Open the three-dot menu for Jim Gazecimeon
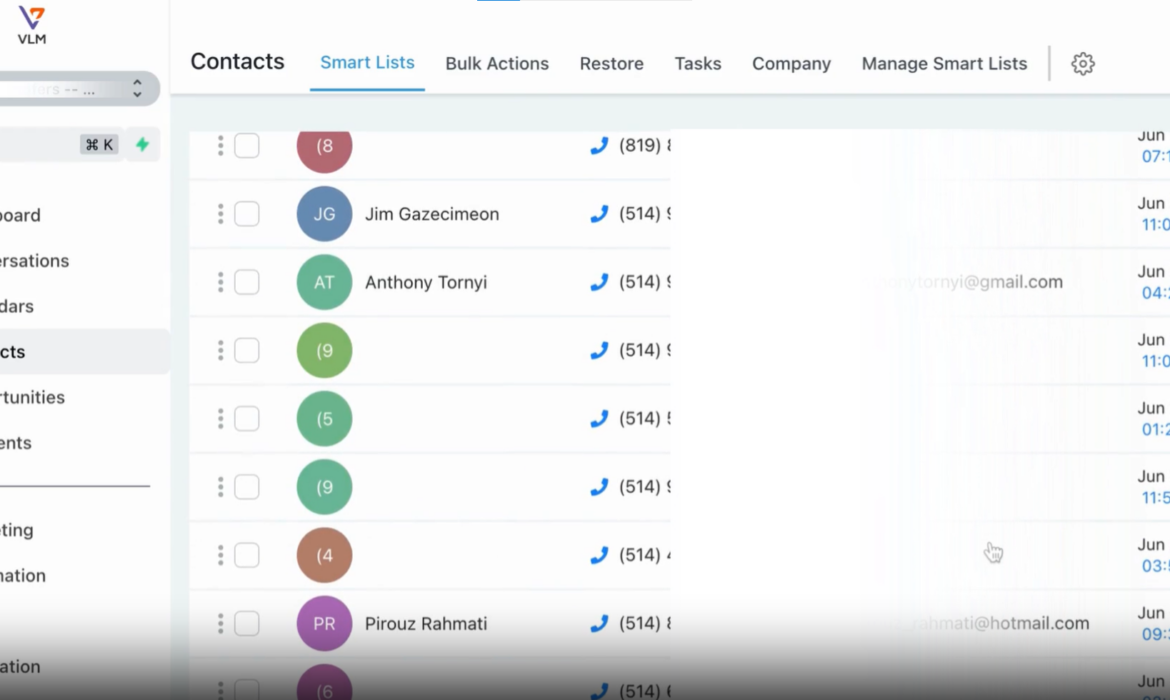The height and width of the screenshot is (700, 1170). pos(220,214)
